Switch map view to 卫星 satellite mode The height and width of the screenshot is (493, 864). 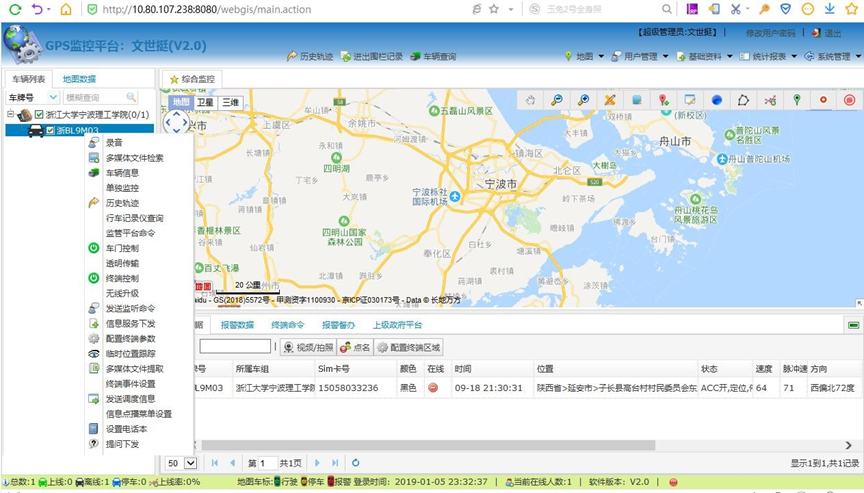pos(204,102)
